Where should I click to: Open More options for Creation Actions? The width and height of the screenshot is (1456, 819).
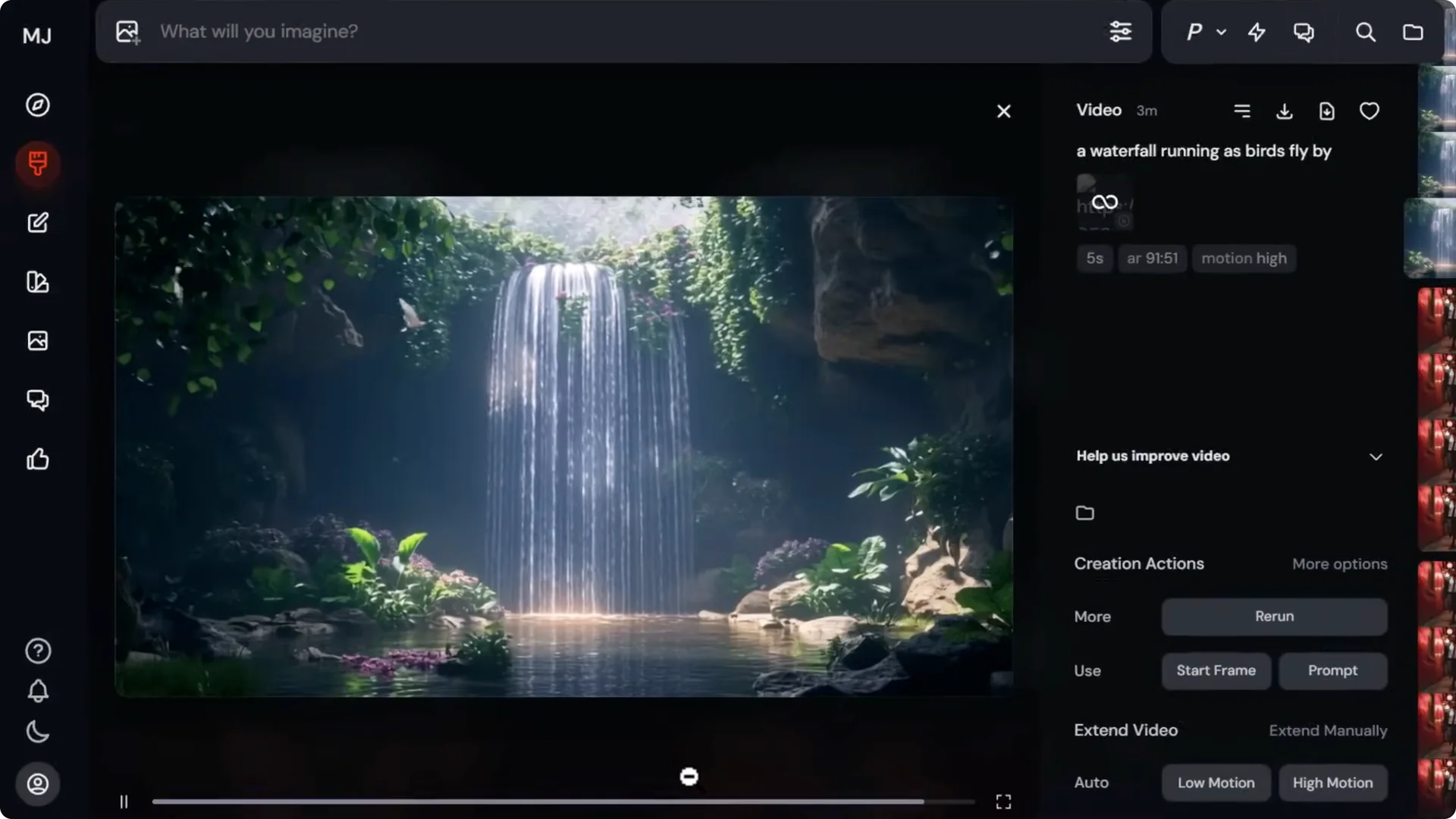pos(1339,564)
